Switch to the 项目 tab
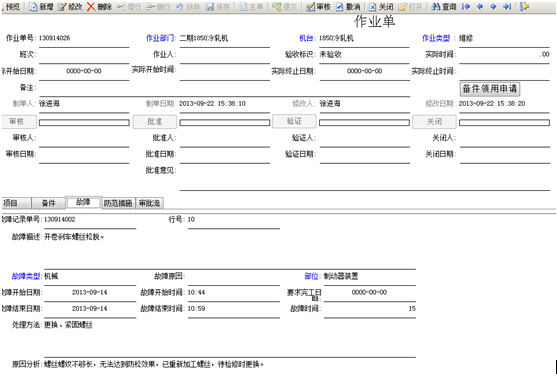This screenshot has height=378, width=557. click(x=16, y=203)
